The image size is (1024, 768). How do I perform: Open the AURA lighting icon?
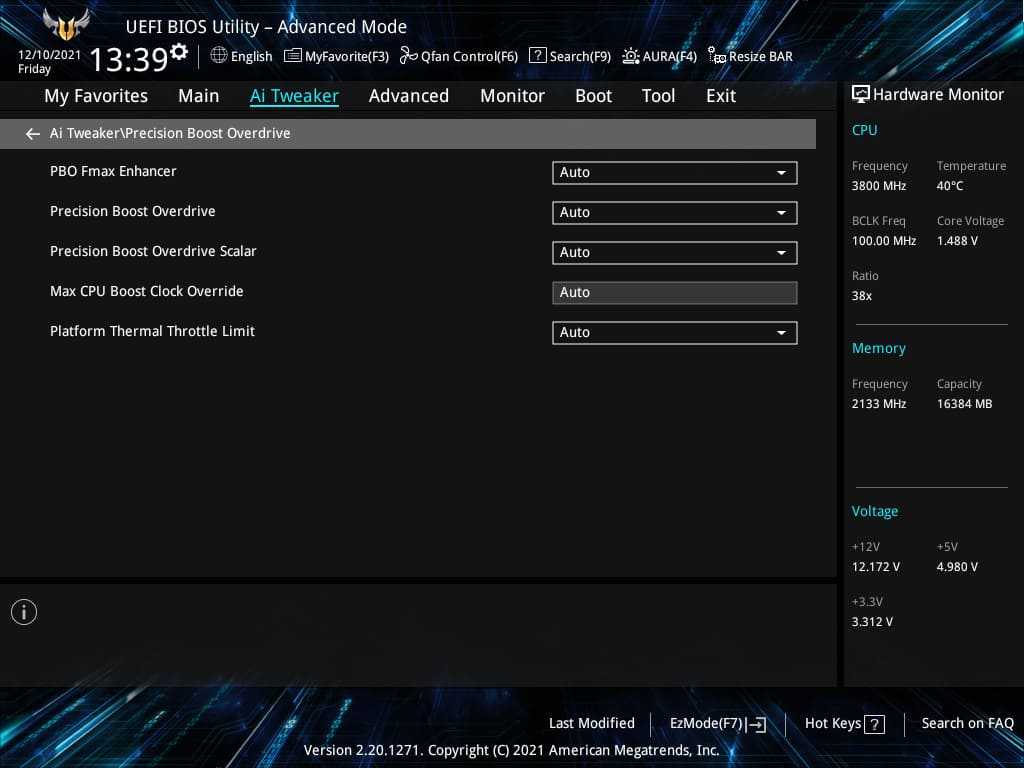click(x=630, y=56)
